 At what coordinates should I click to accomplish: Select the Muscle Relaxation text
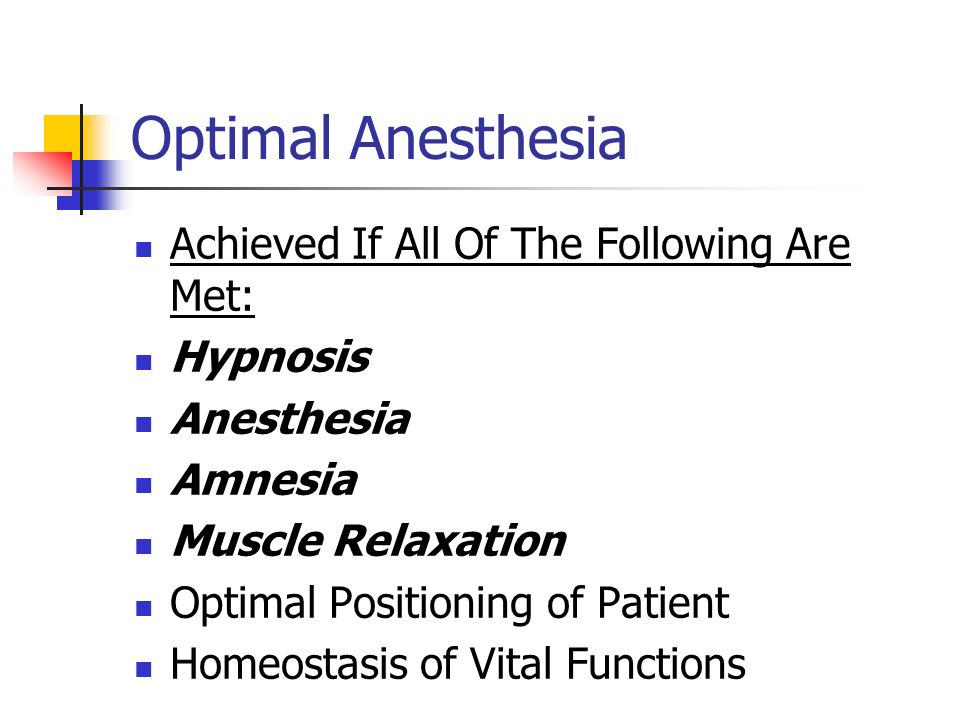pyautogui.click(x=369, y=542)
